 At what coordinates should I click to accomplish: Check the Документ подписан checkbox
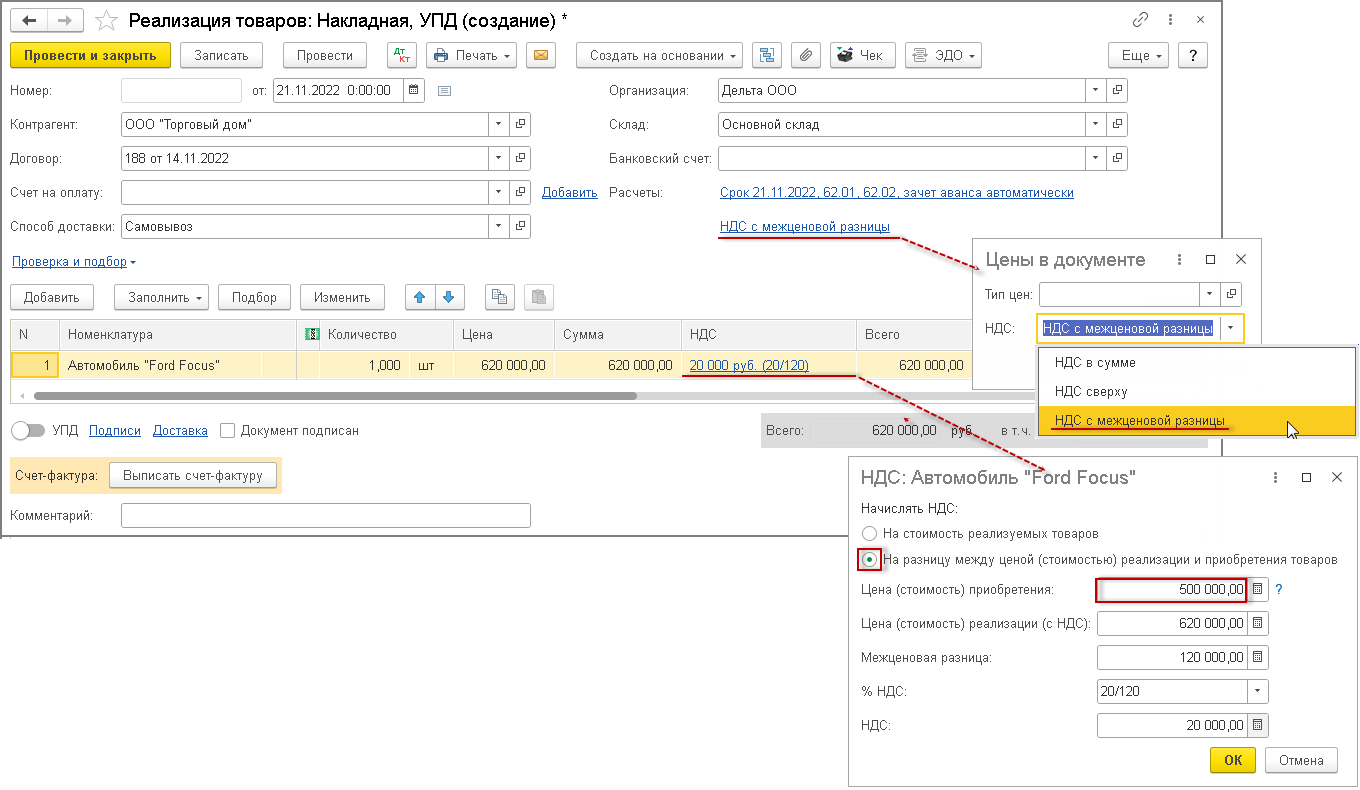[227, 431]
